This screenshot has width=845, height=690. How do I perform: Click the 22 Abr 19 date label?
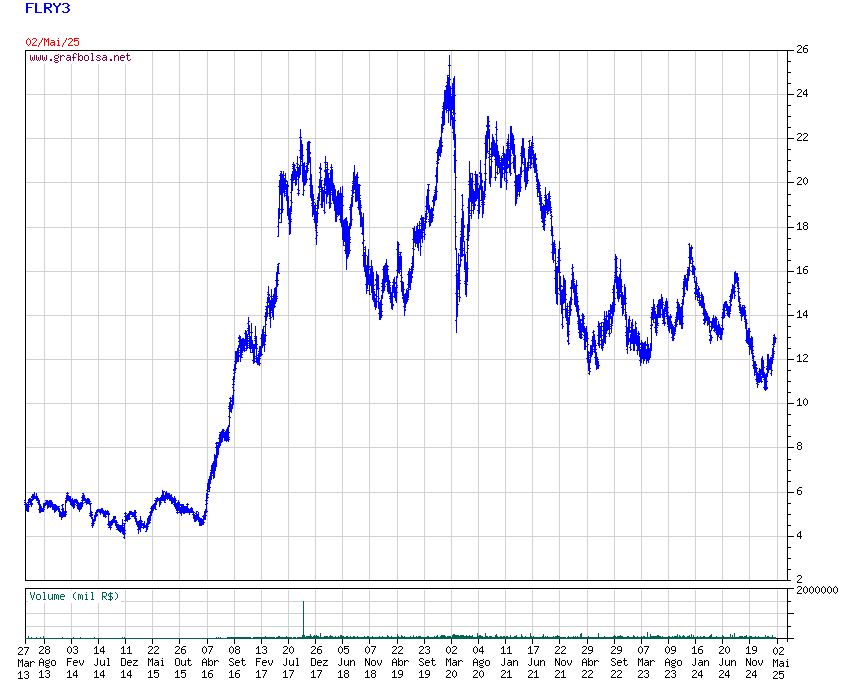(399, 663)
